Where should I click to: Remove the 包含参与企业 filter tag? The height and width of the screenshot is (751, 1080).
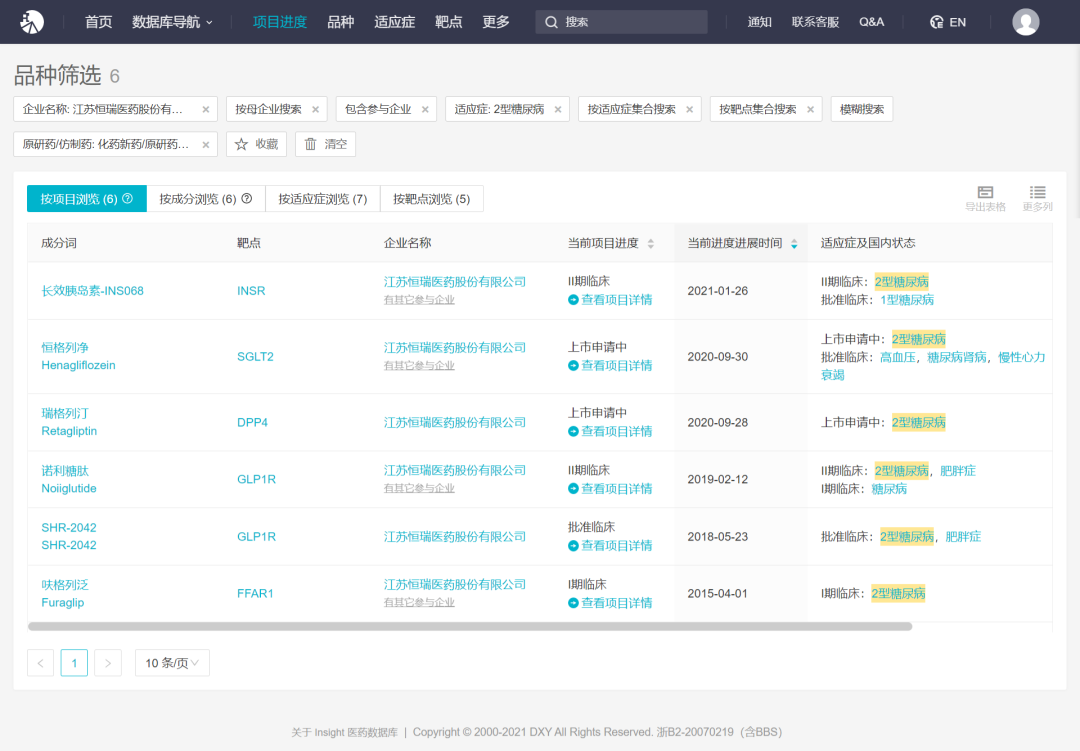click(425, 110)
